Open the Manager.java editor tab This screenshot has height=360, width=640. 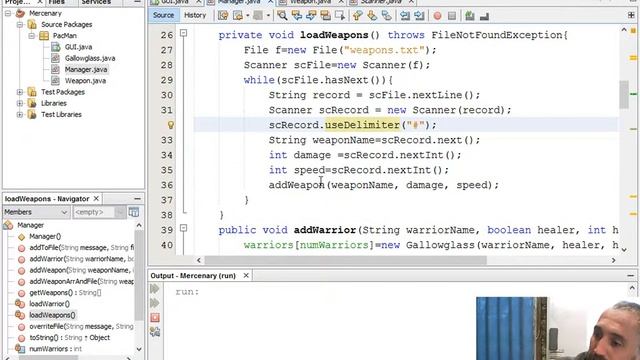click(x=239, y=2)
